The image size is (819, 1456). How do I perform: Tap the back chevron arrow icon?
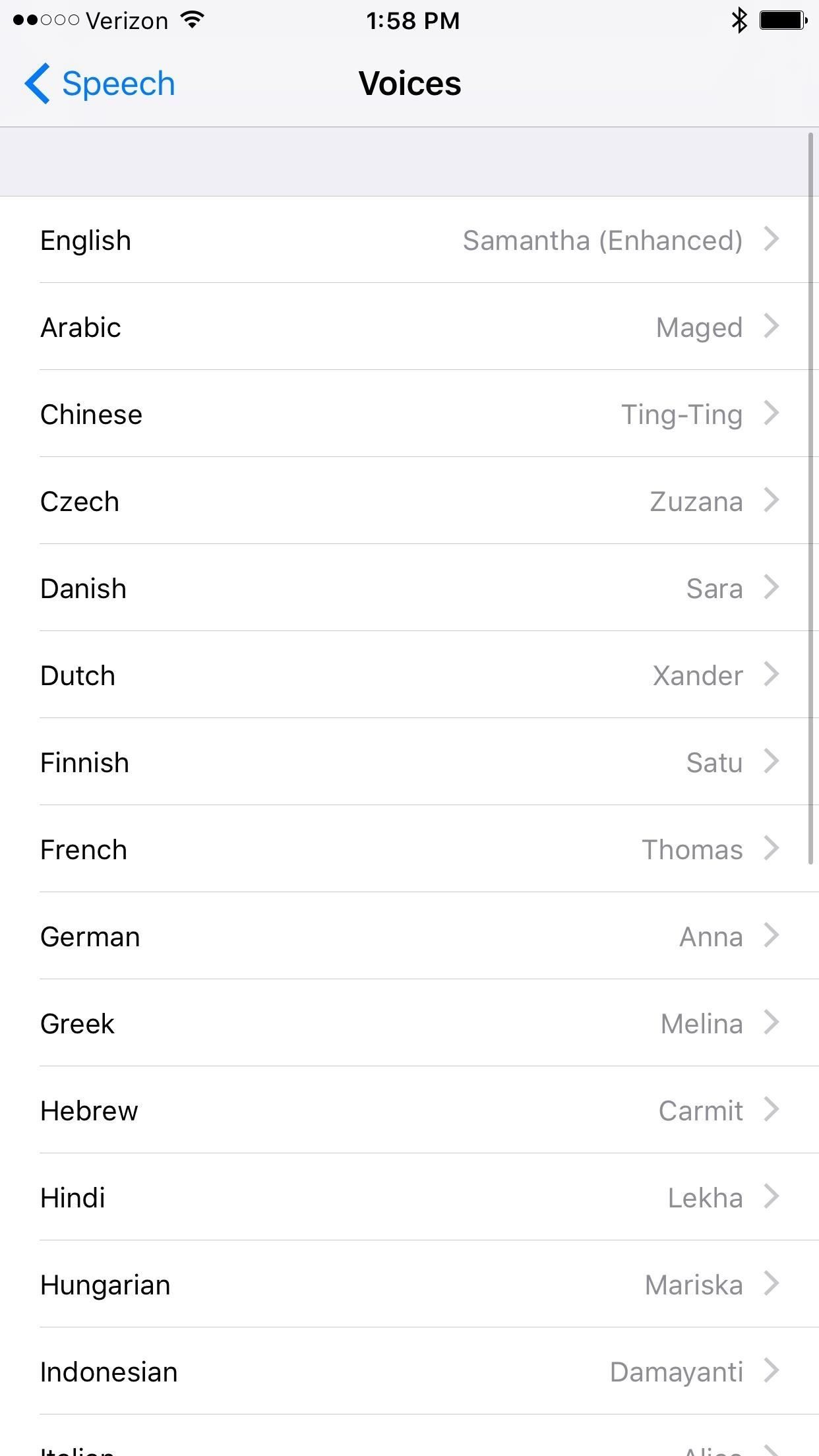pos(37,84)
